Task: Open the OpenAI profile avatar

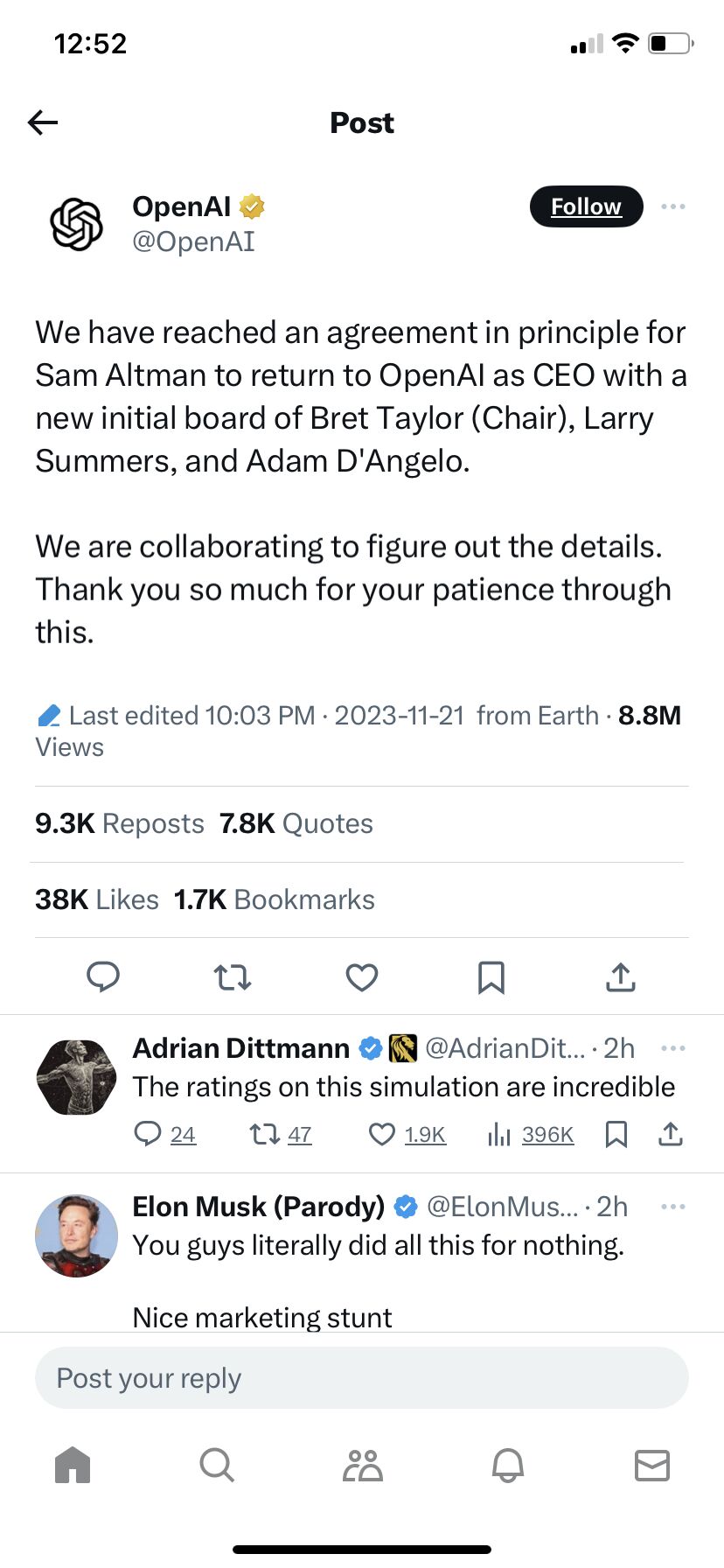Action: click(77, 224)
